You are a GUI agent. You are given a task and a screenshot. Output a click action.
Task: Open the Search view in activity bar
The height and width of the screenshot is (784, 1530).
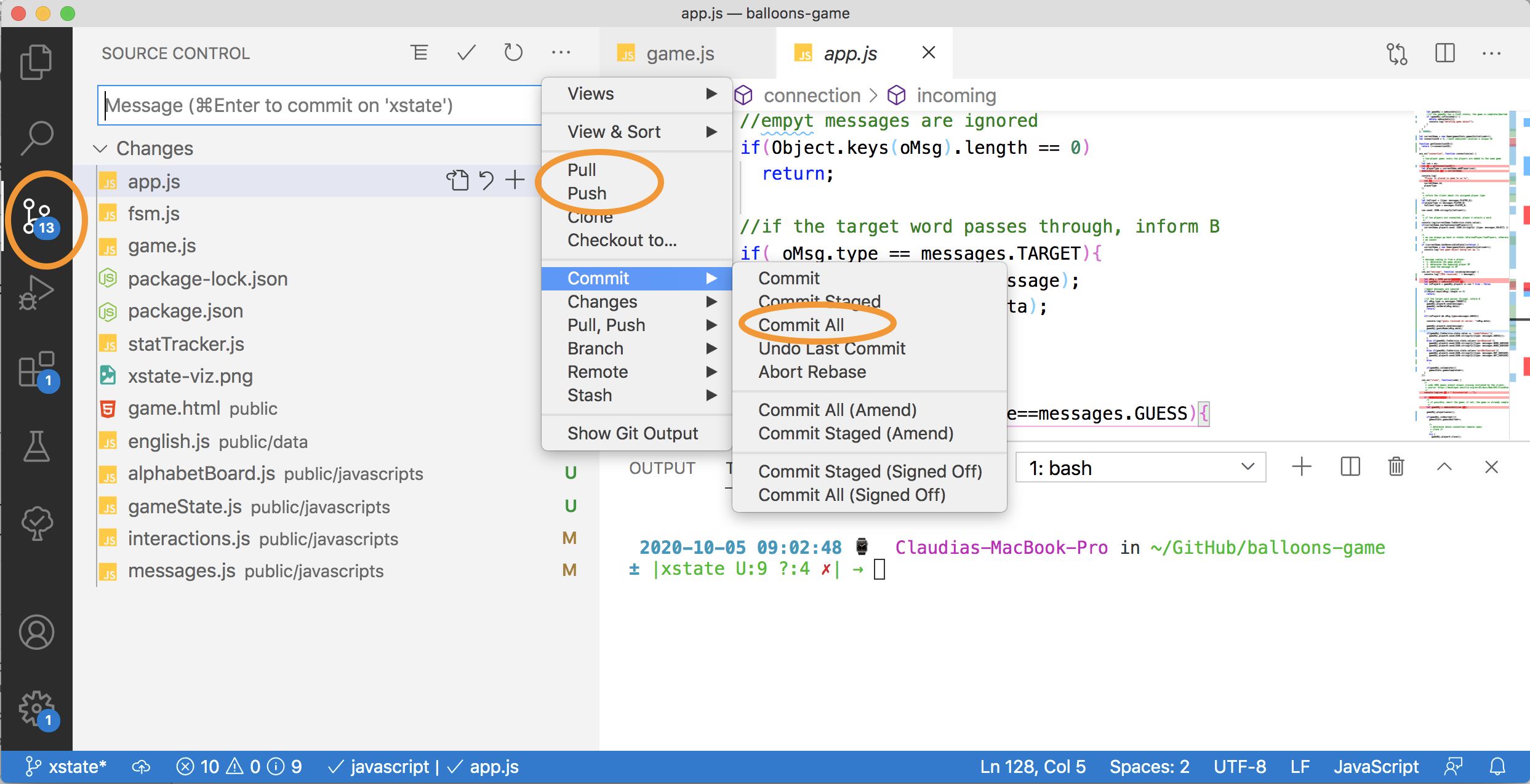point(36,138)
